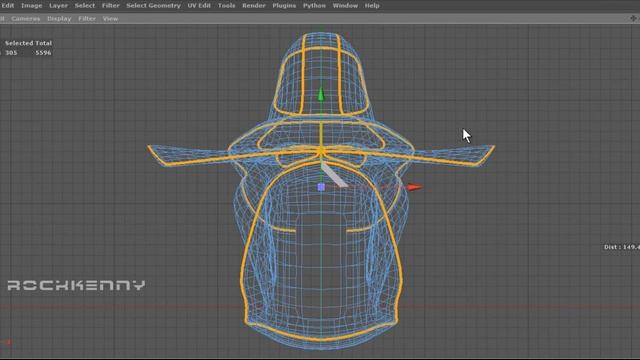
Task: Click the green Y-axis gizmo arrow
Action: (x=321, y=93)
